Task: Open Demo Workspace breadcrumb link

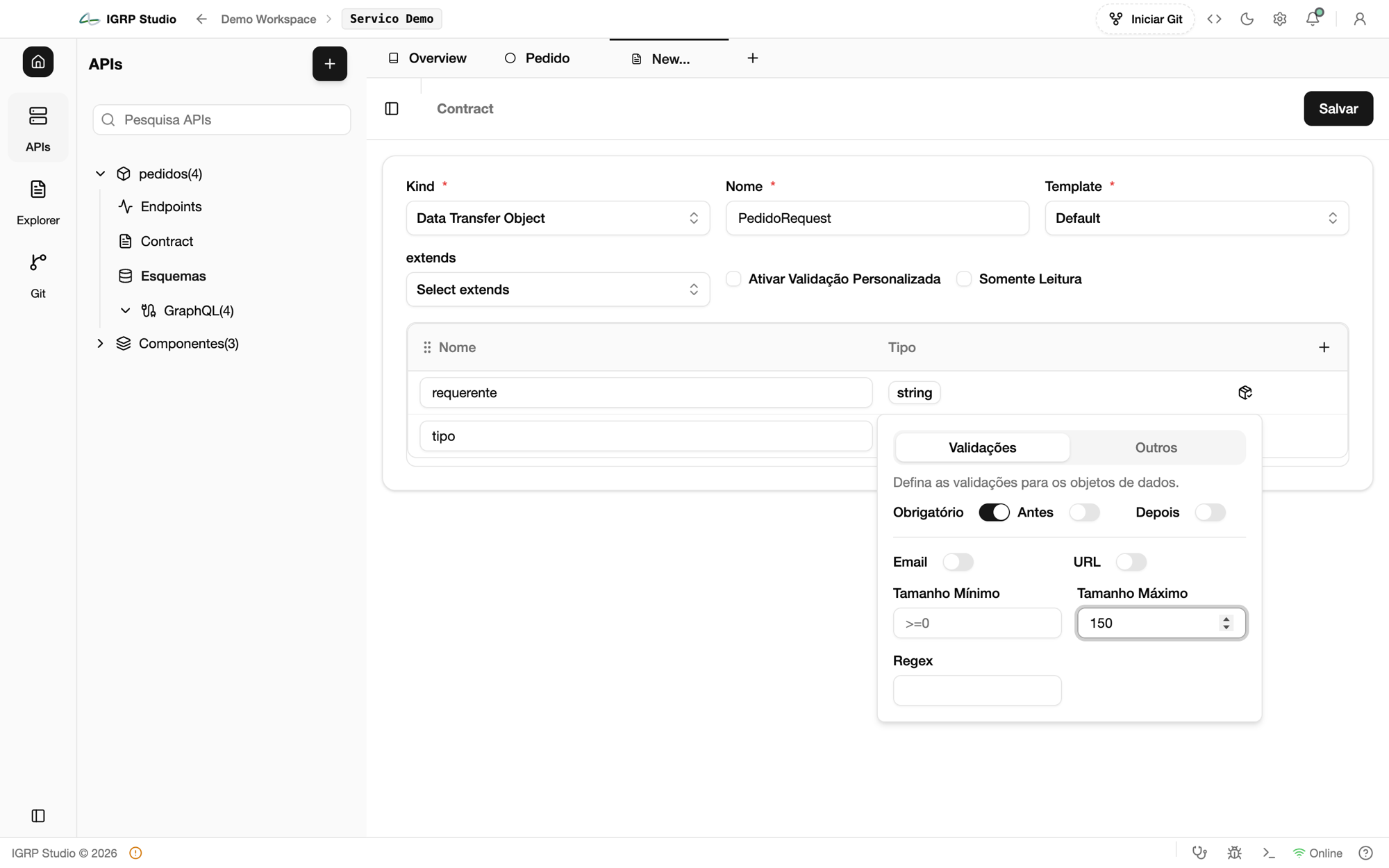Action: pos(268,19)
